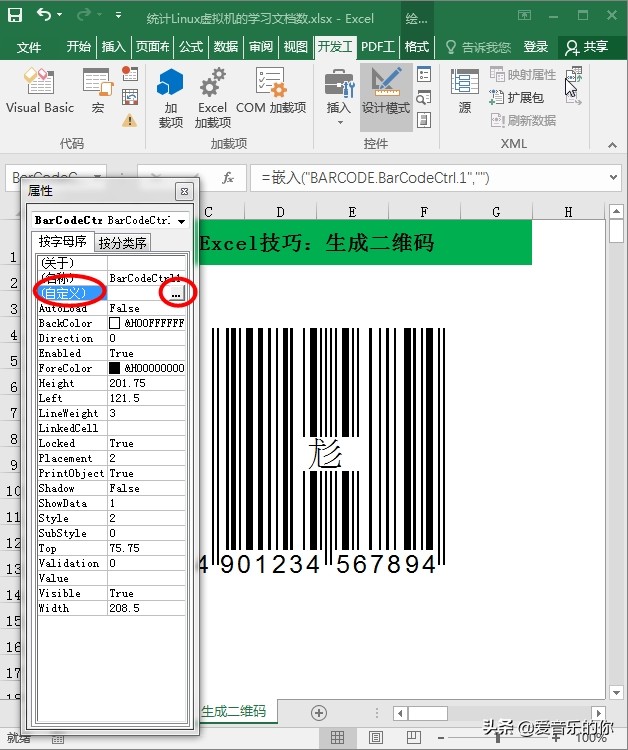Open the 文件 menu tab

pyautogui.click(x=29, y=47)
